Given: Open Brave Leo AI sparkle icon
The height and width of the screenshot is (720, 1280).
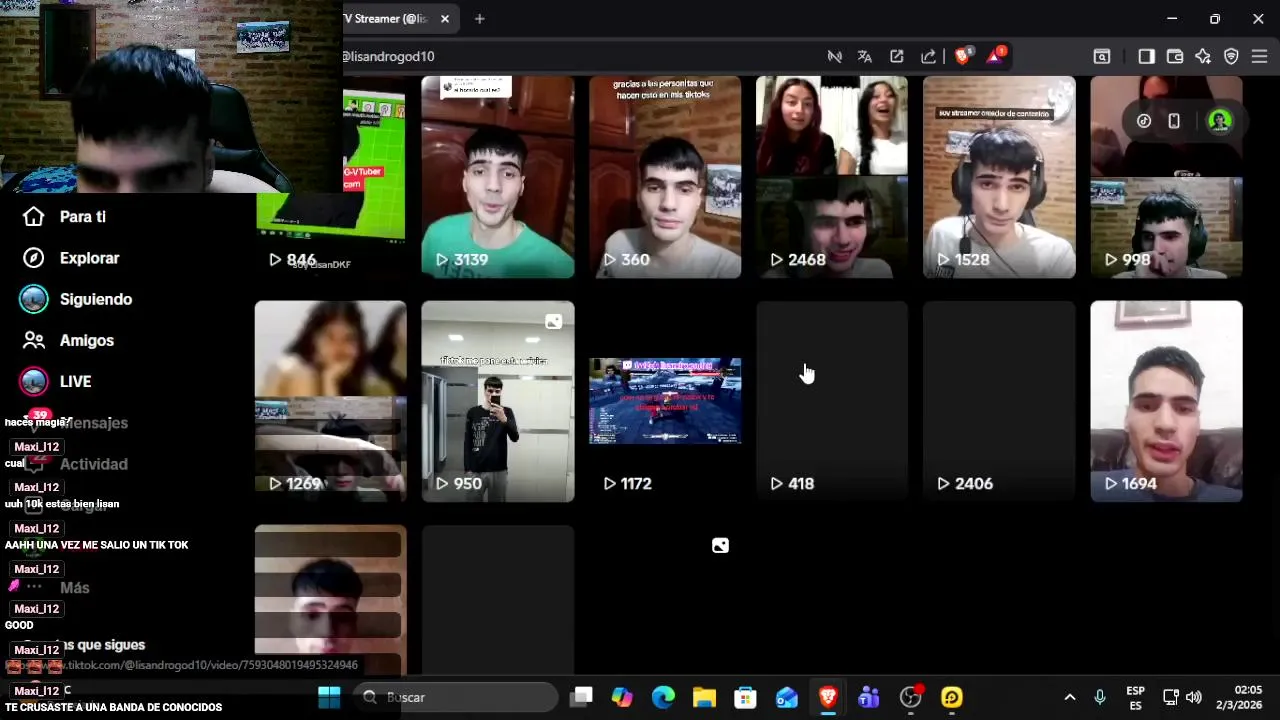Looking at the screenshot, I should coord(1203,57).
